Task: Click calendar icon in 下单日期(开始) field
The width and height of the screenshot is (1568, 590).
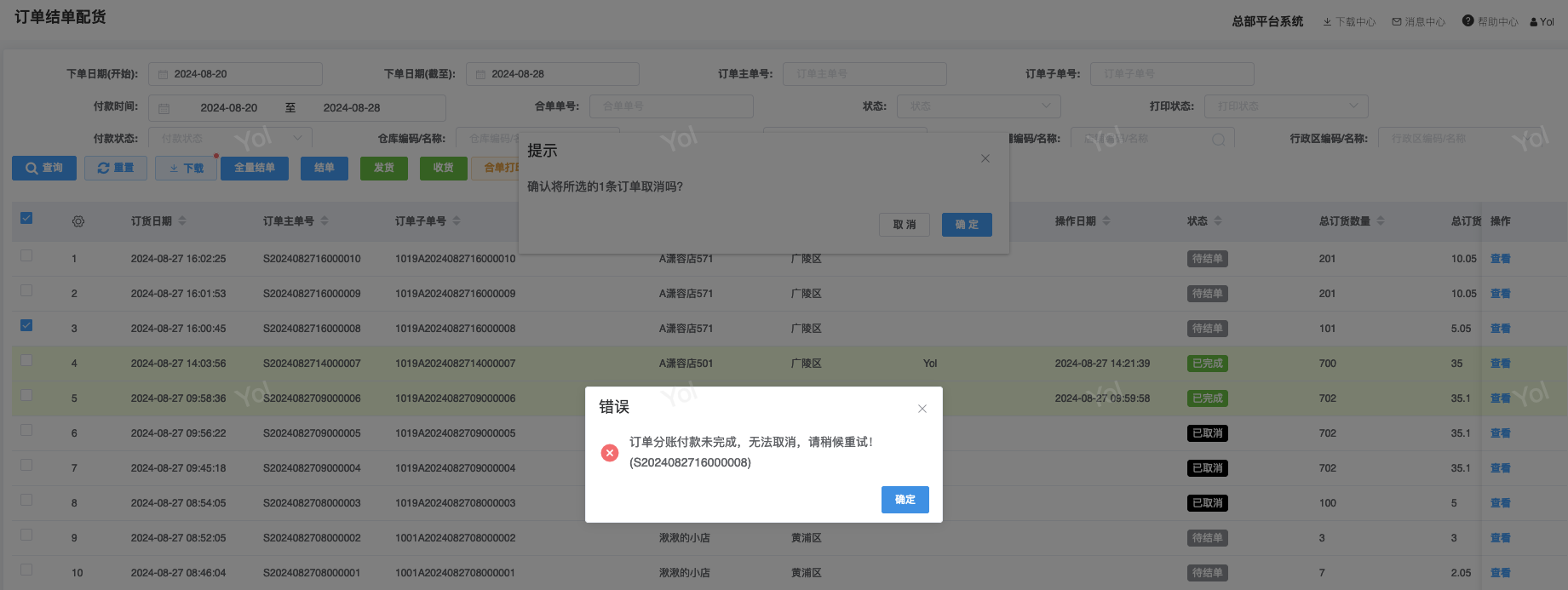Action: [x=163, y=75]
